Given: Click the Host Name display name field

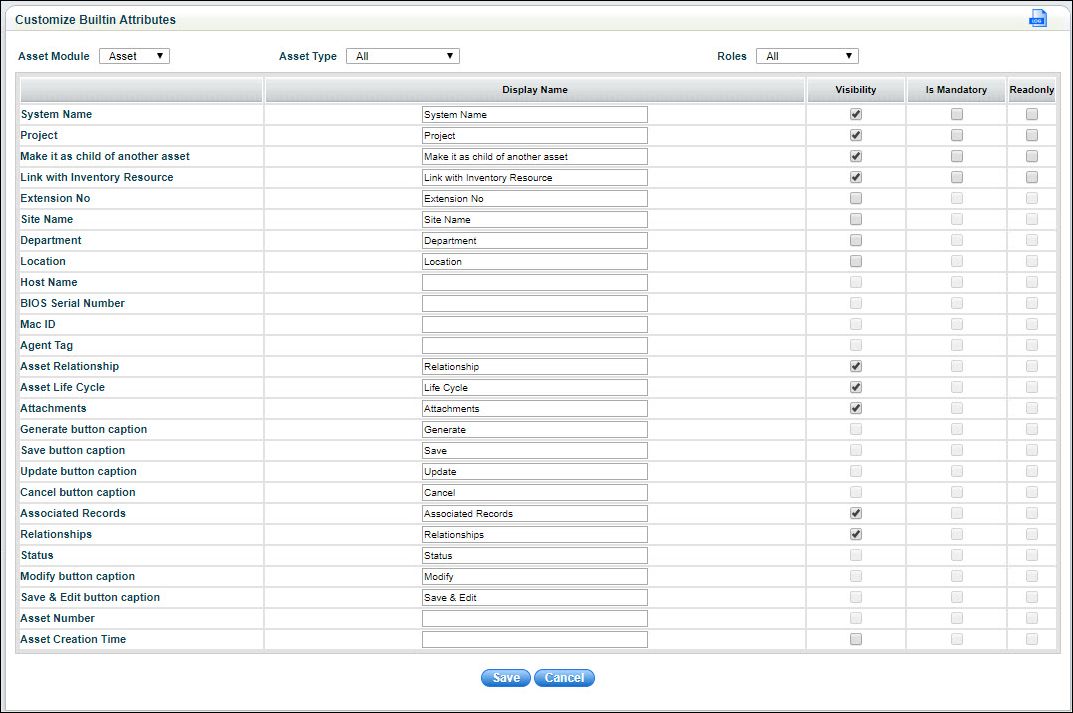Looking at the screenshot, I should pos(534,282).
